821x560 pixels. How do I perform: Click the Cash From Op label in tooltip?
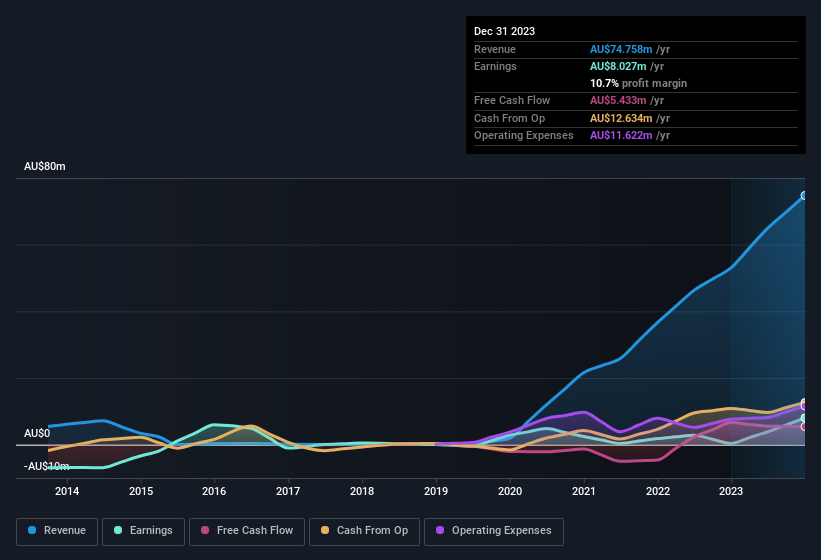(x=509, y=118)
